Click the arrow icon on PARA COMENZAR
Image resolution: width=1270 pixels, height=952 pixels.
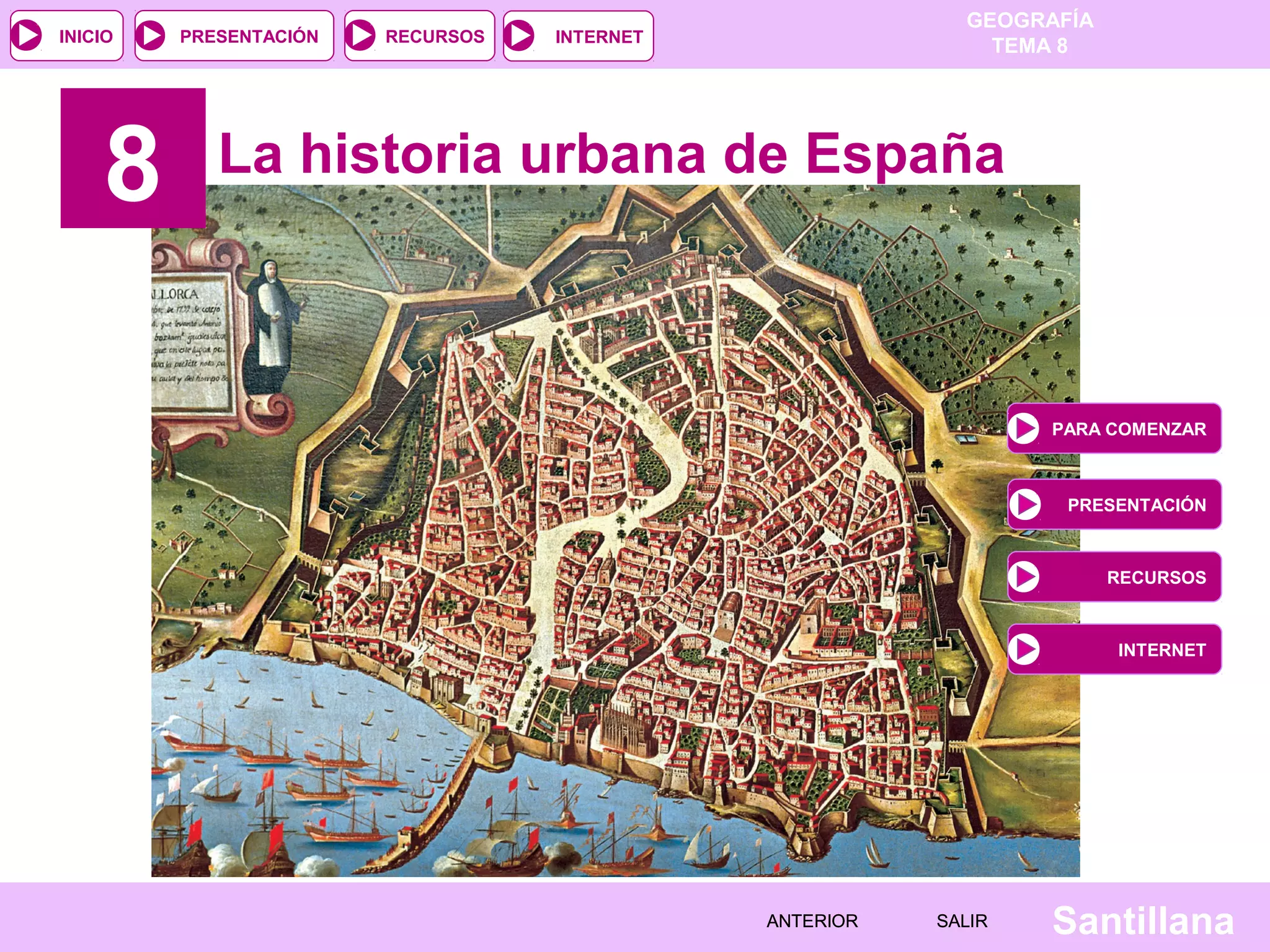[x=1024, y=428]
